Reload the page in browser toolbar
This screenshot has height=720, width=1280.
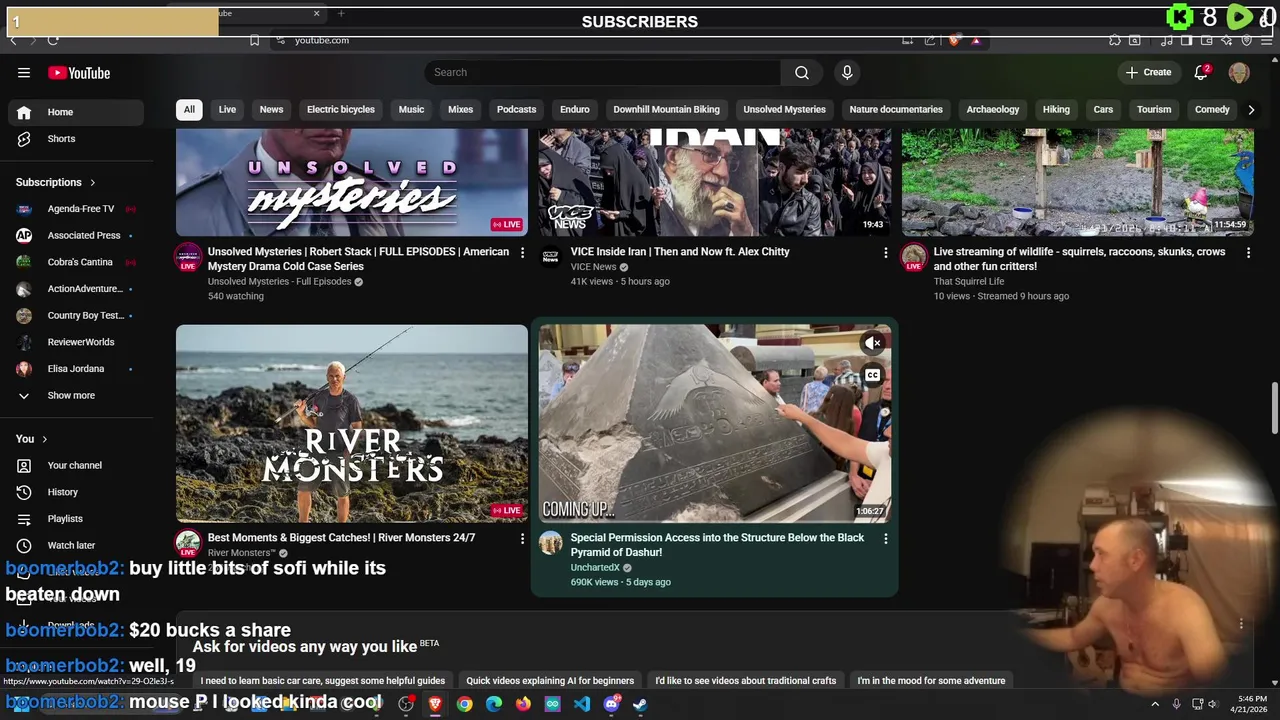pos(53,40)
